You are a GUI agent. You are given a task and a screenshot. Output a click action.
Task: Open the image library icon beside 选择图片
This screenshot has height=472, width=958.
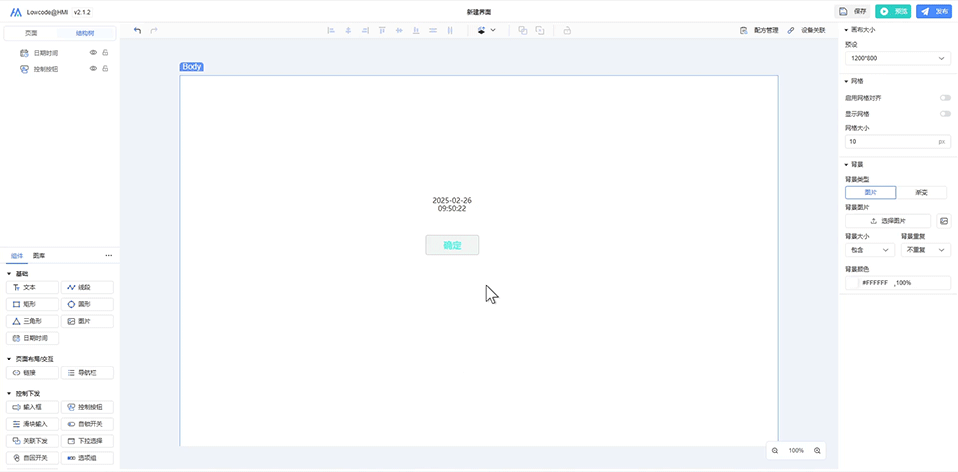coord(943,221)
